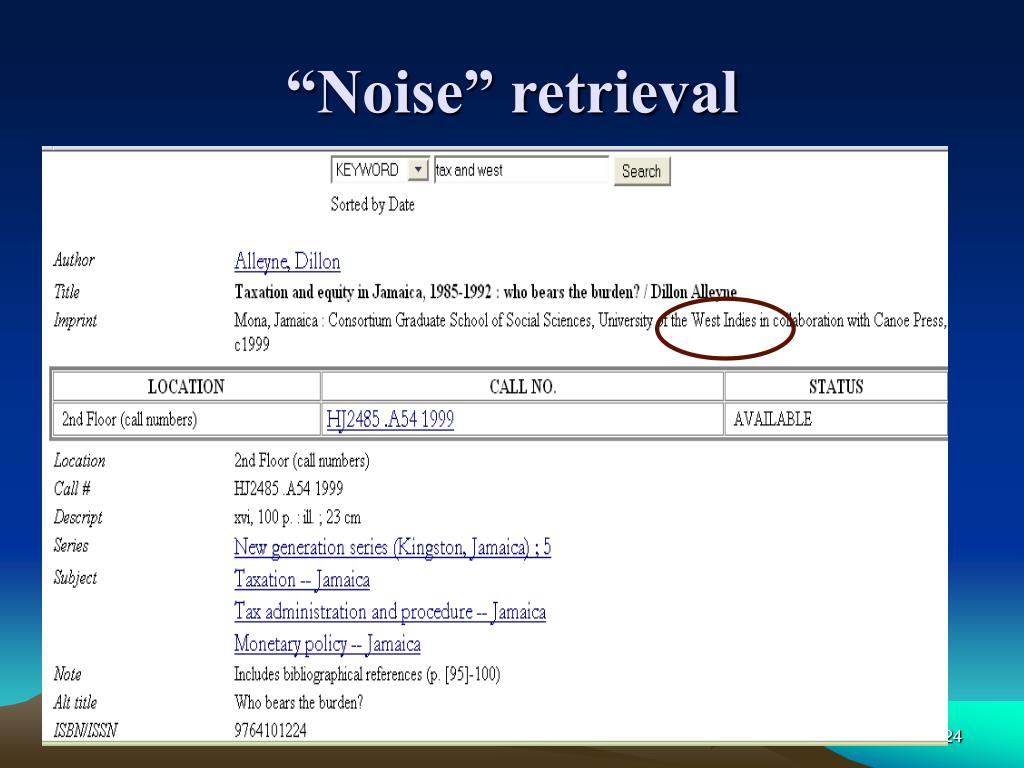Click the slide title "Noise" retrieval
Image resolution: width=1024 pixels, height=768 pixels.
pos(513,91)
